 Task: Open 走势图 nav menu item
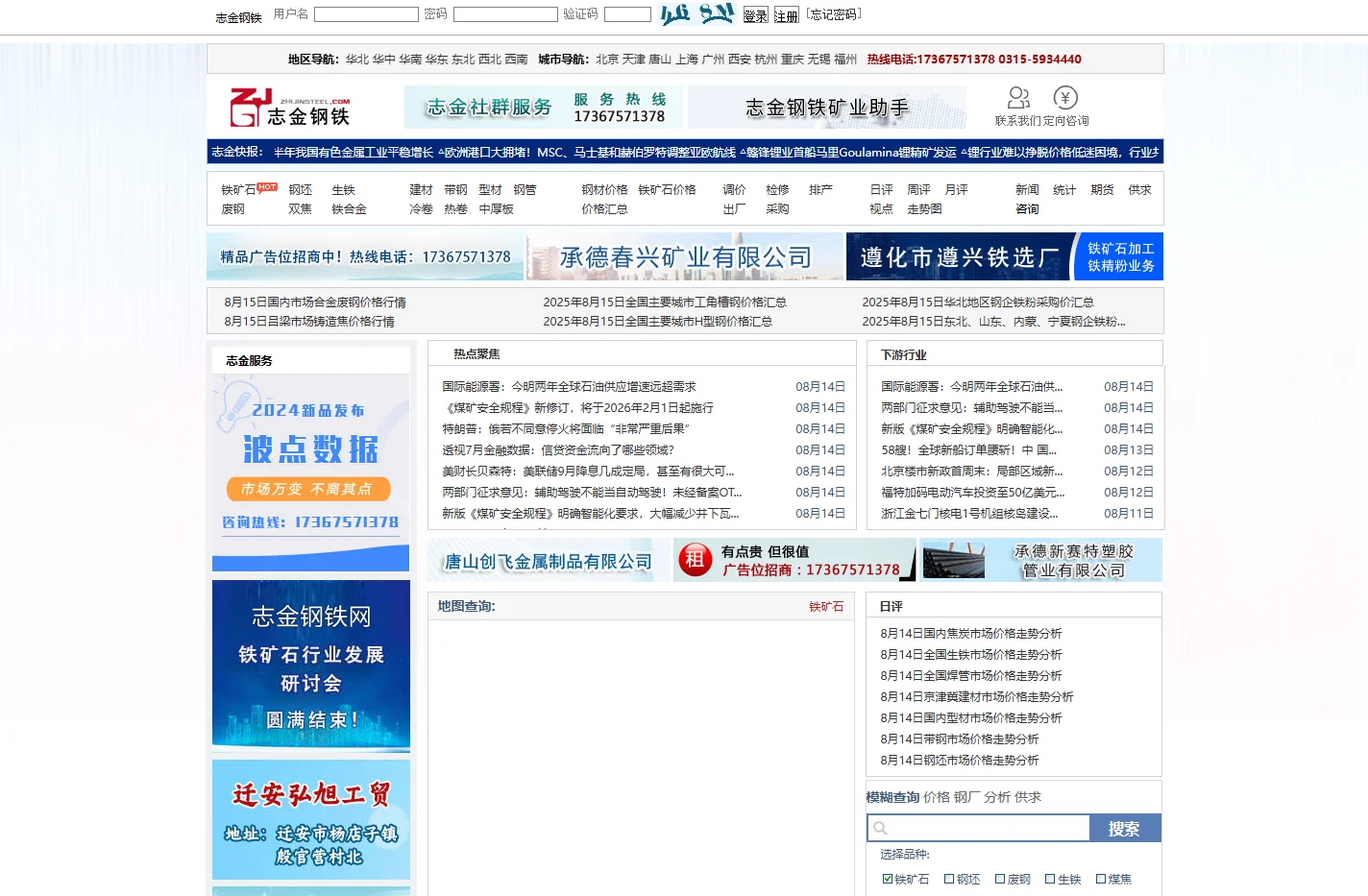(x=924, y=209)
